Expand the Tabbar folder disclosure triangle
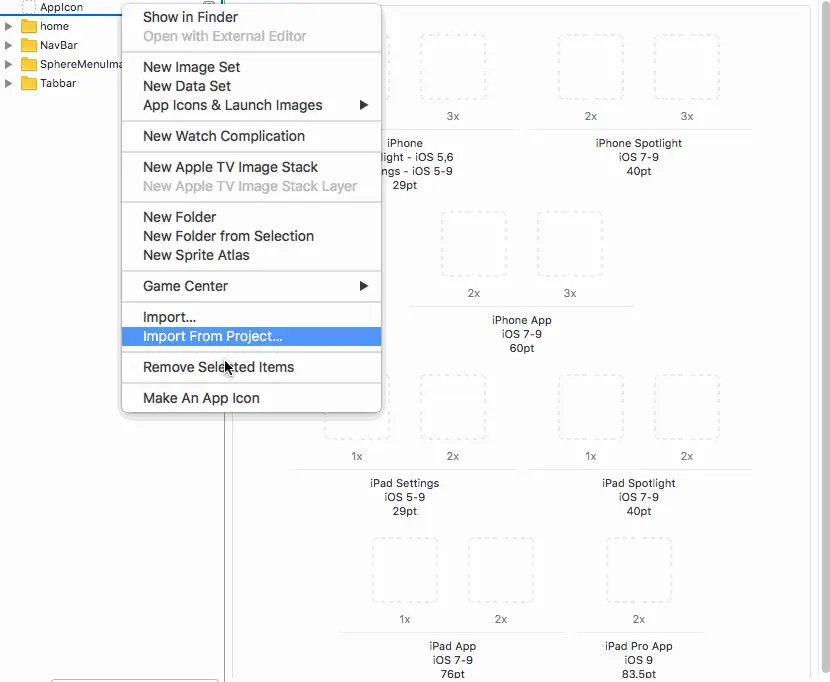 [8, 83]
